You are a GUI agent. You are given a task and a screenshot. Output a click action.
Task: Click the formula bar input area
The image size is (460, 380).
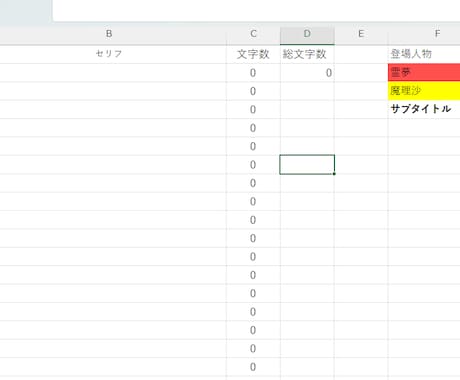pos(256,10)
